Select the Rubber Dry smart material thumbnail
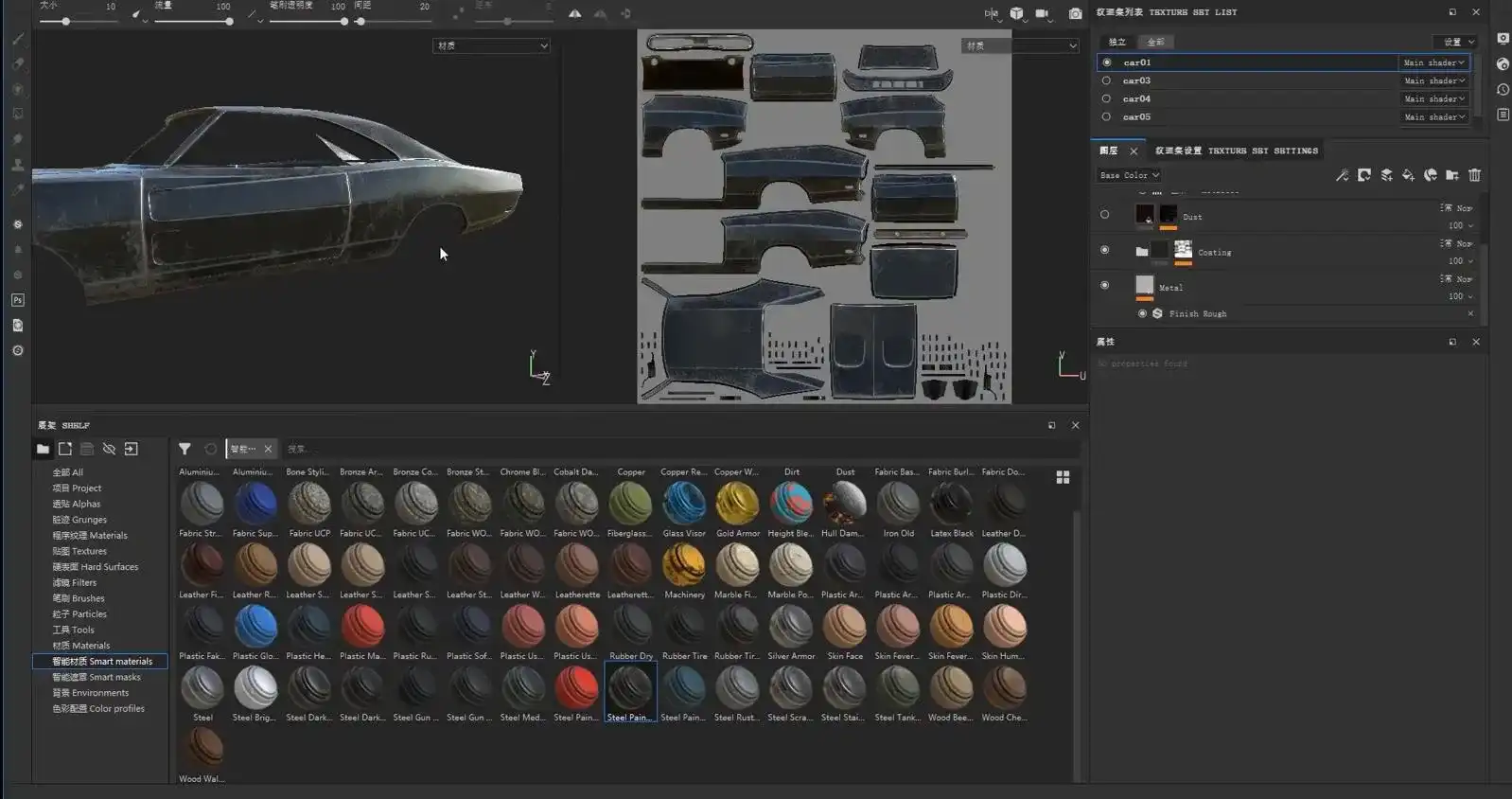1512x799 pixels. click(630, 628)
